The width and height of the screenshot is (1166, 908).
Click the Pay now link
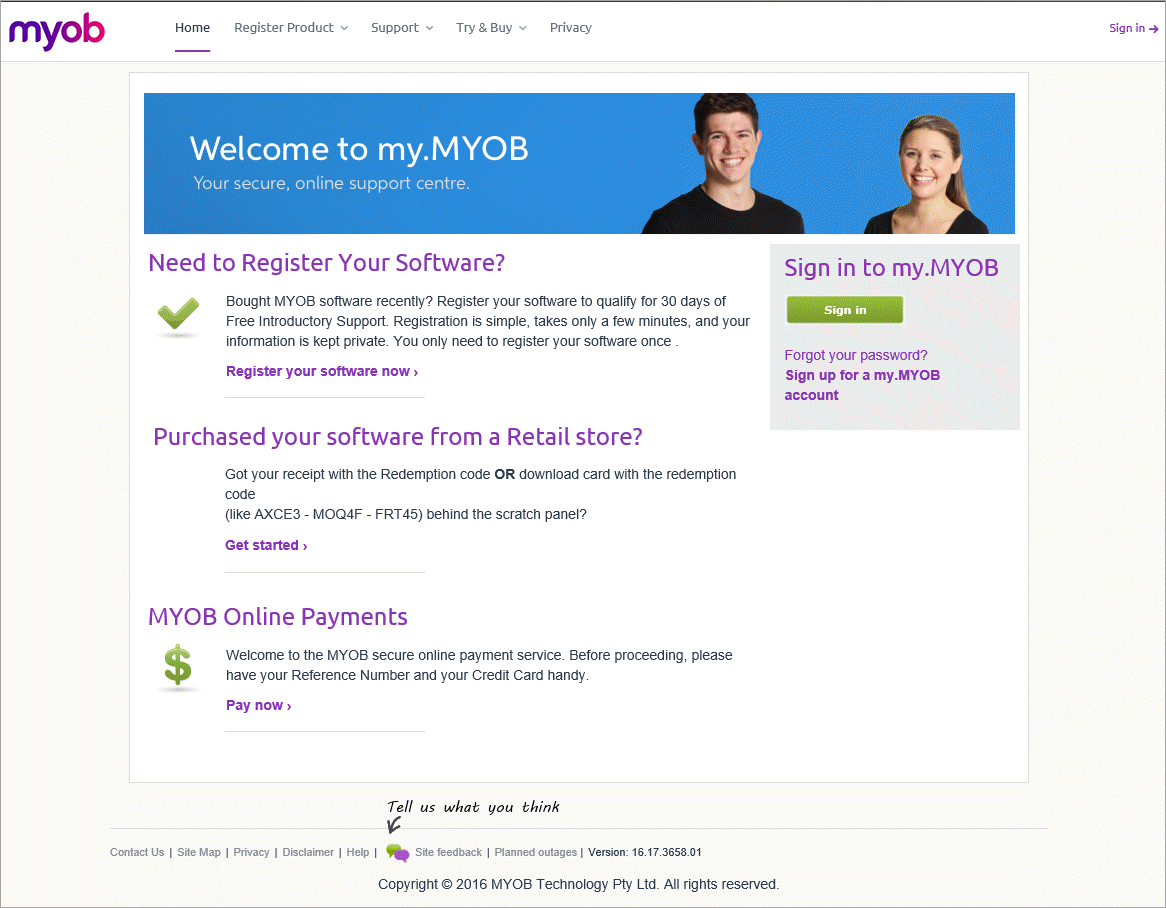[259, 705]
